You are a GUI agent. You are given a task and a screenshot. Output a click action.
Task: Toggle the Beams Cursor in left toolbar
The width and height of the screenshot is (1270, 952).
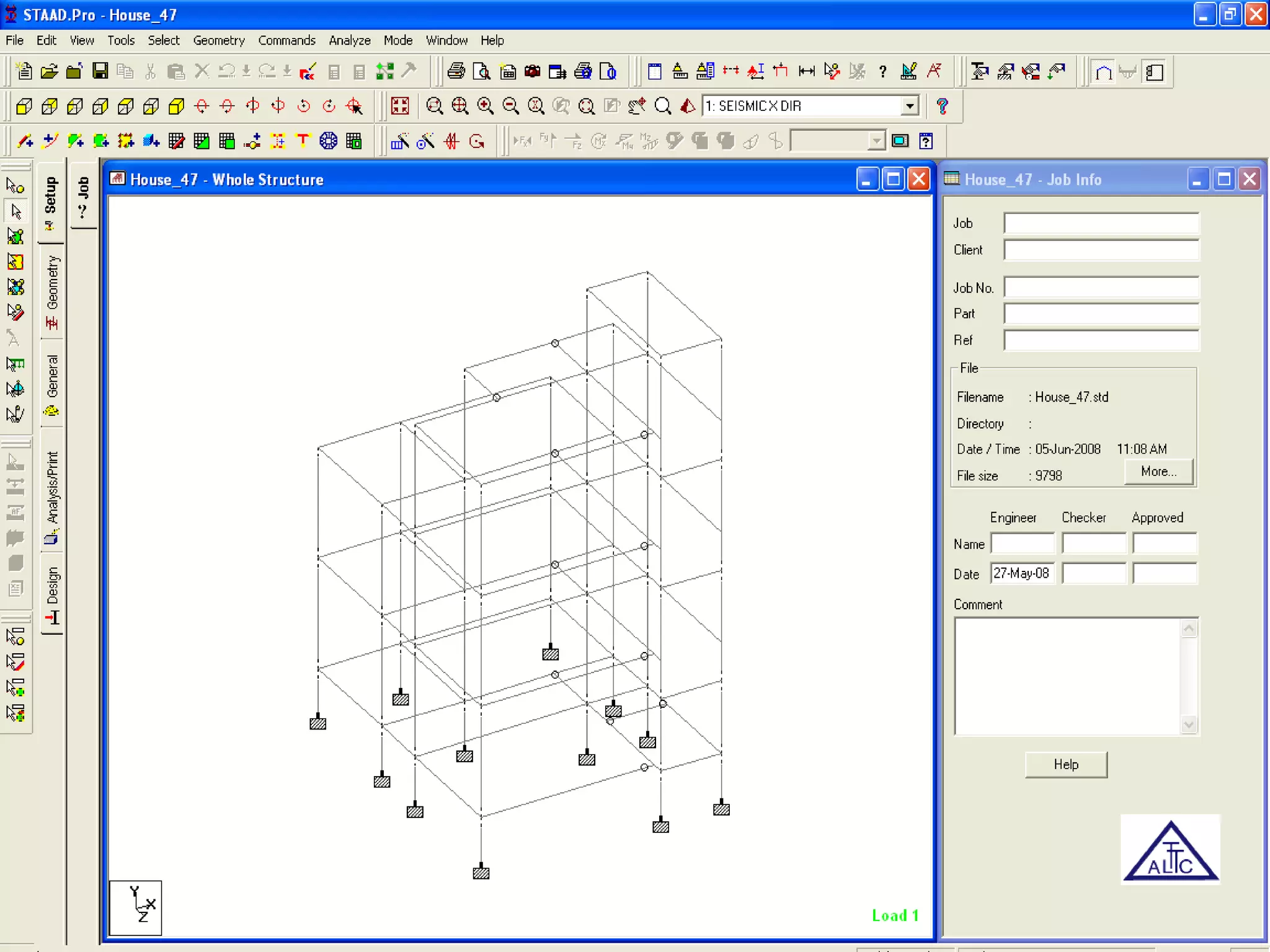tap(16, 211)
